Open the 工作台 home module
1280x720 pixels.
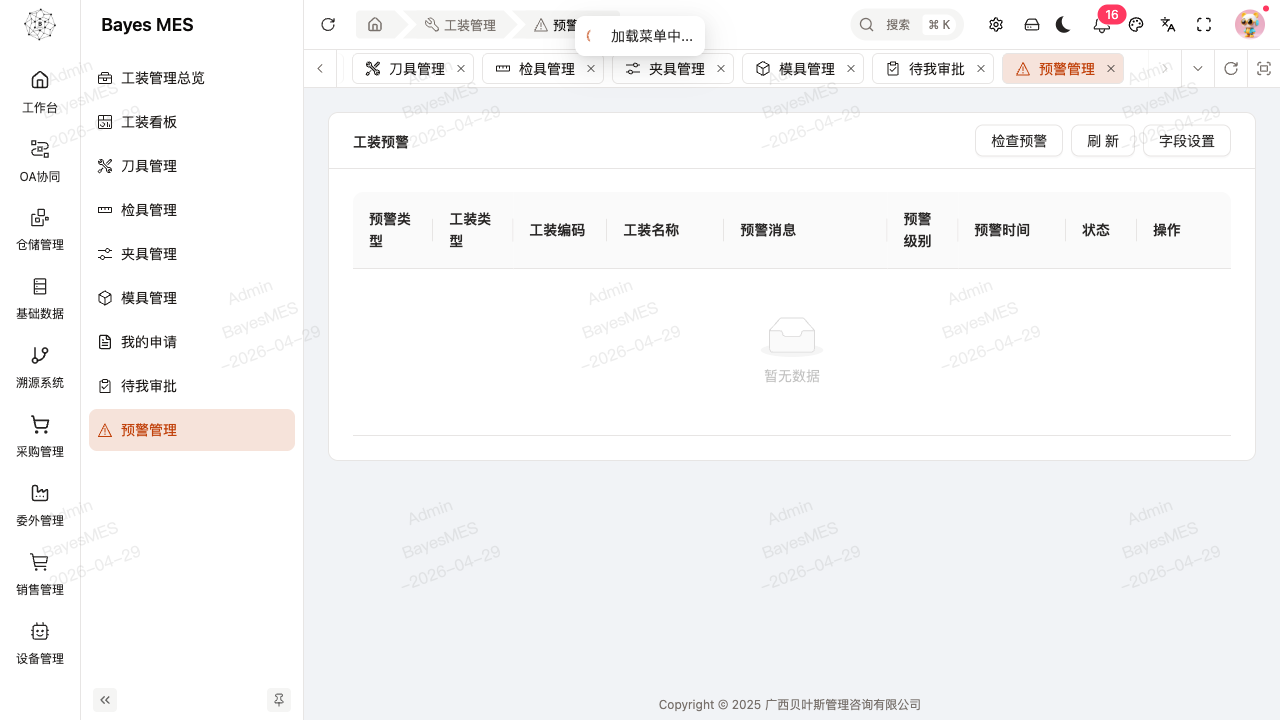[40, 91]
